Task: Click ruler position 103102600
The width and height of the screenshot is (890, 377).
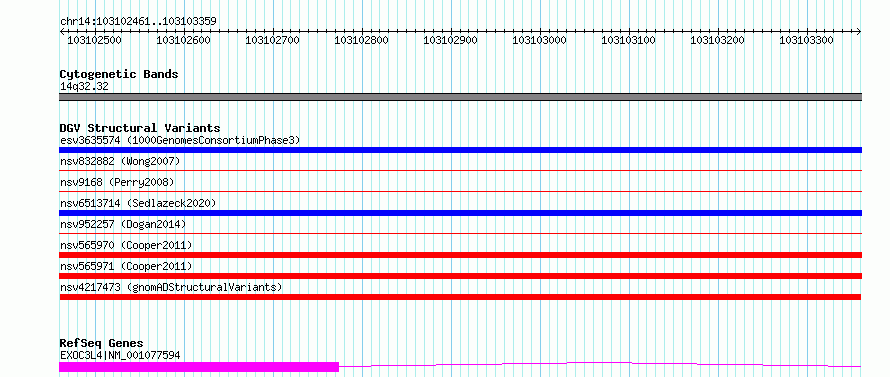Action: 183,40
